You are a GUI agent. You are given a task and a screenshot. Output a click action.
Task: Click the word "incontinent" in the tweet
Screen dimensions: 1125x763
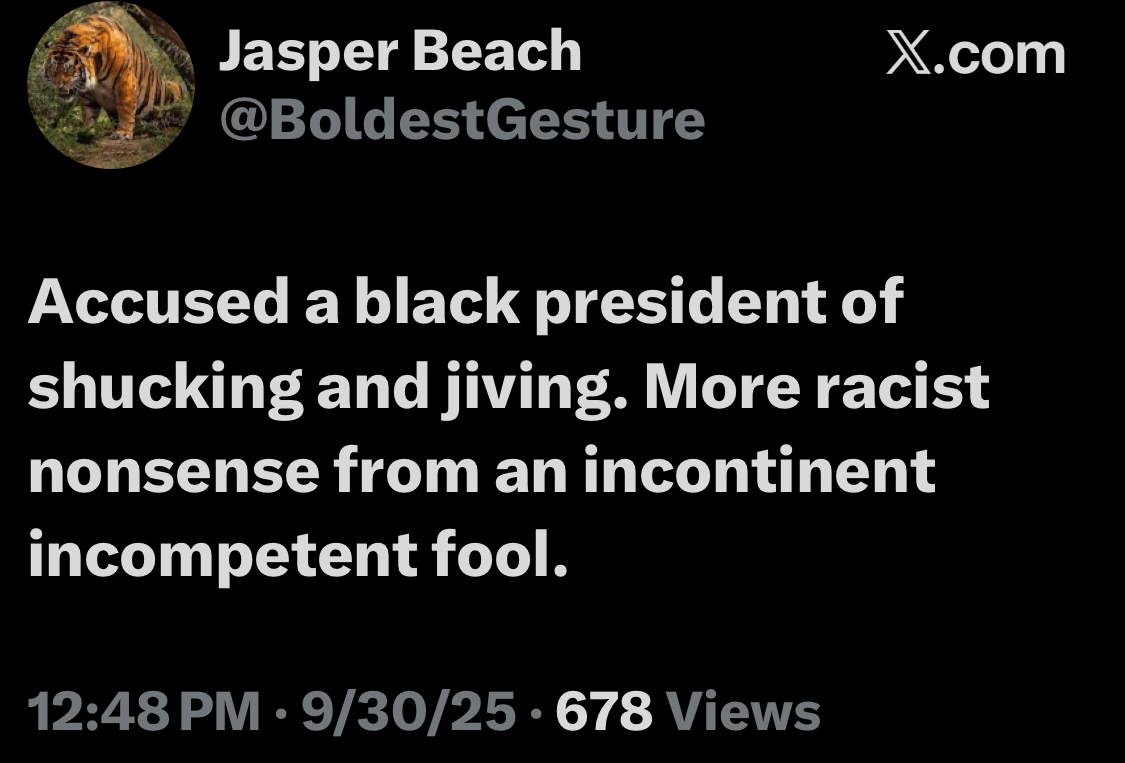[x=759, y=471]
